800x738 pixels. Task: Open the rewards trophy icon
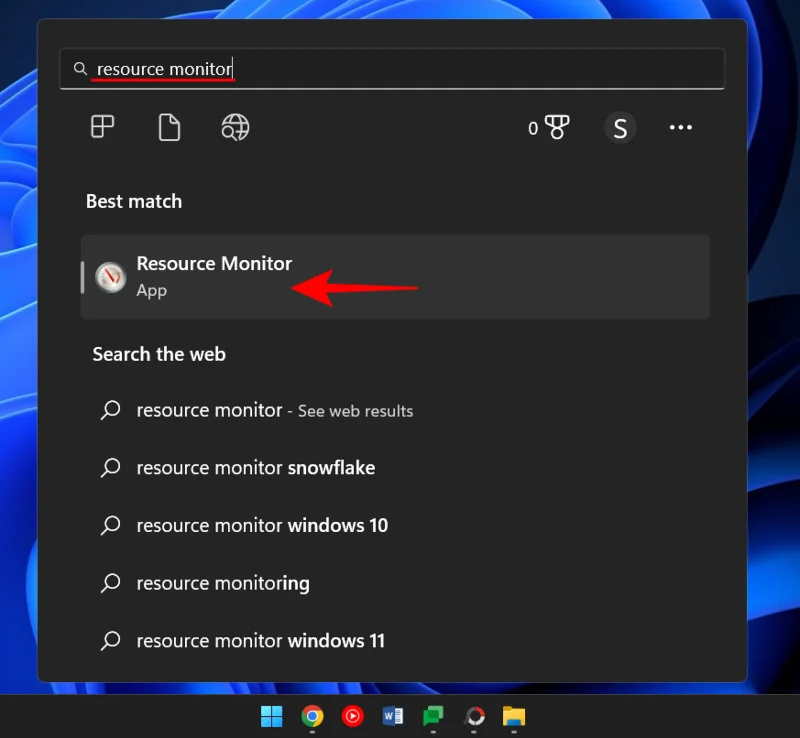point(557,127)
